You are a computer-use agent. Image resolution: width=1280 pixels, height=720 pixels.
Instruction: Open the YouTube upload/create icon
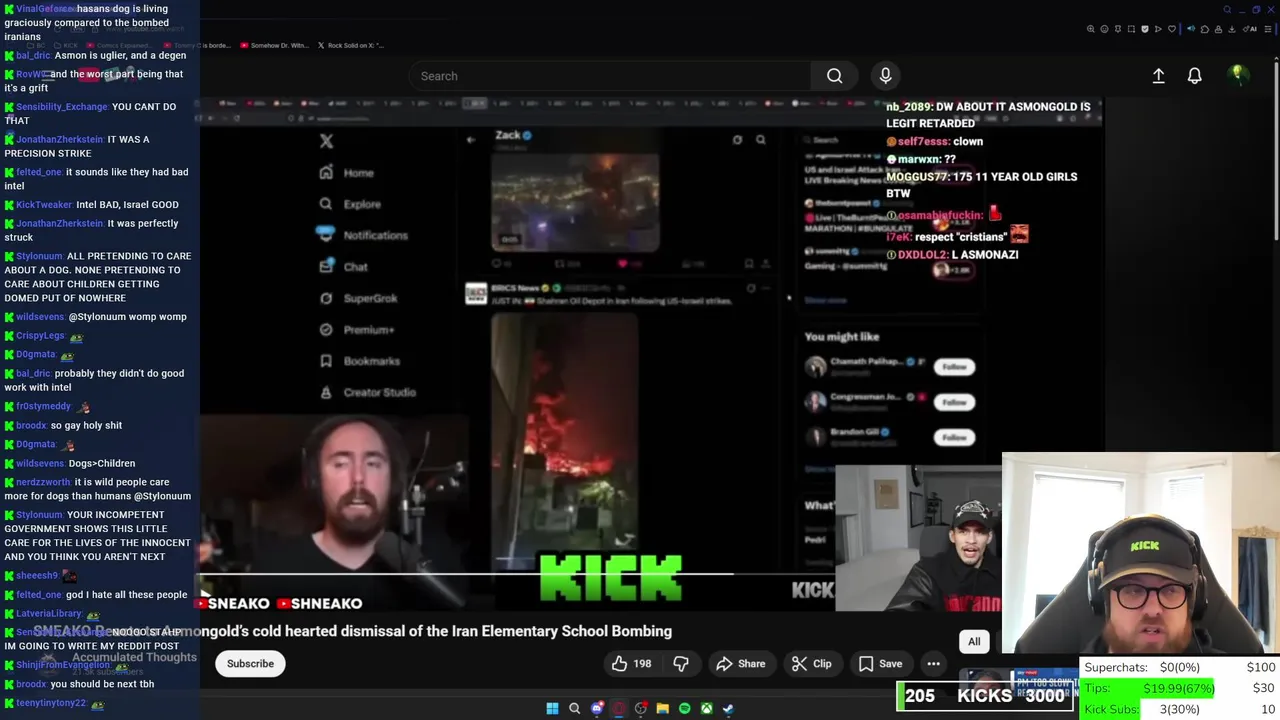(1158, 76)
